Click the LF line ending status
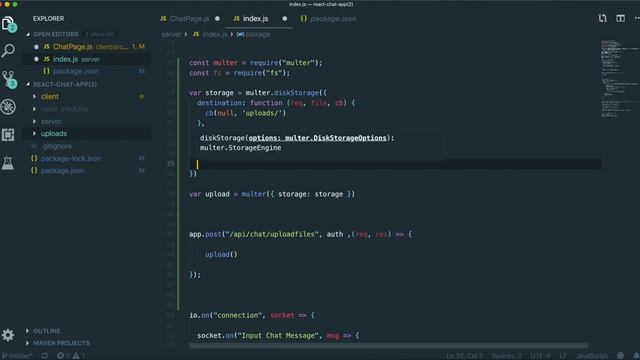 point(563,356)
